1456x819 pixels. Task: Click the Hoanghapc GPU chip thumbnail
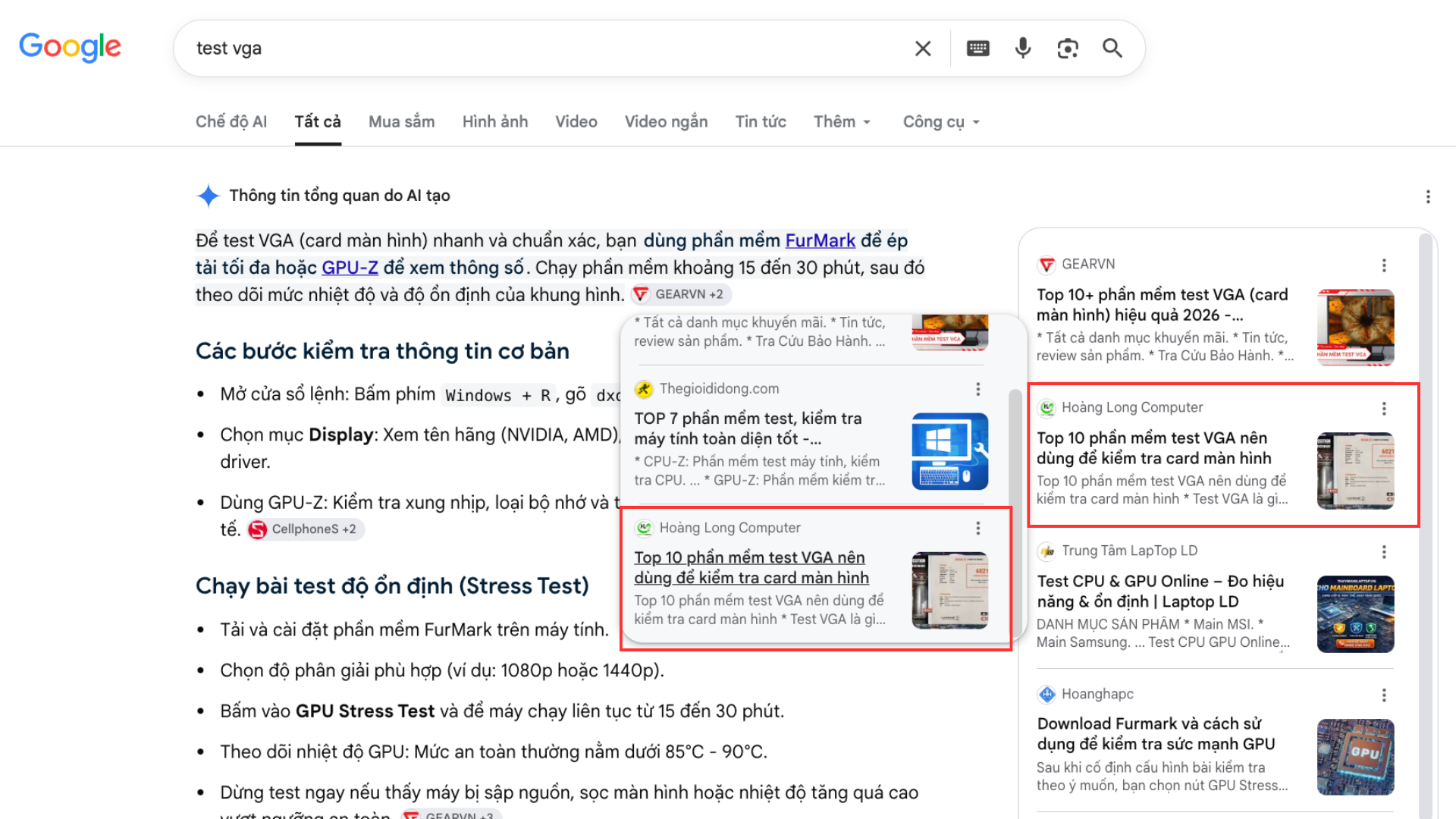click(x=1356, y=757)
